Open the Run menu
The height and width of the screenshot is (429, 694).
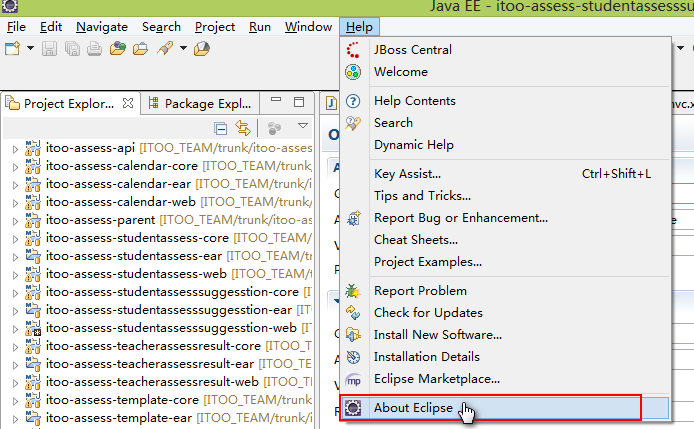coord(260,27)
